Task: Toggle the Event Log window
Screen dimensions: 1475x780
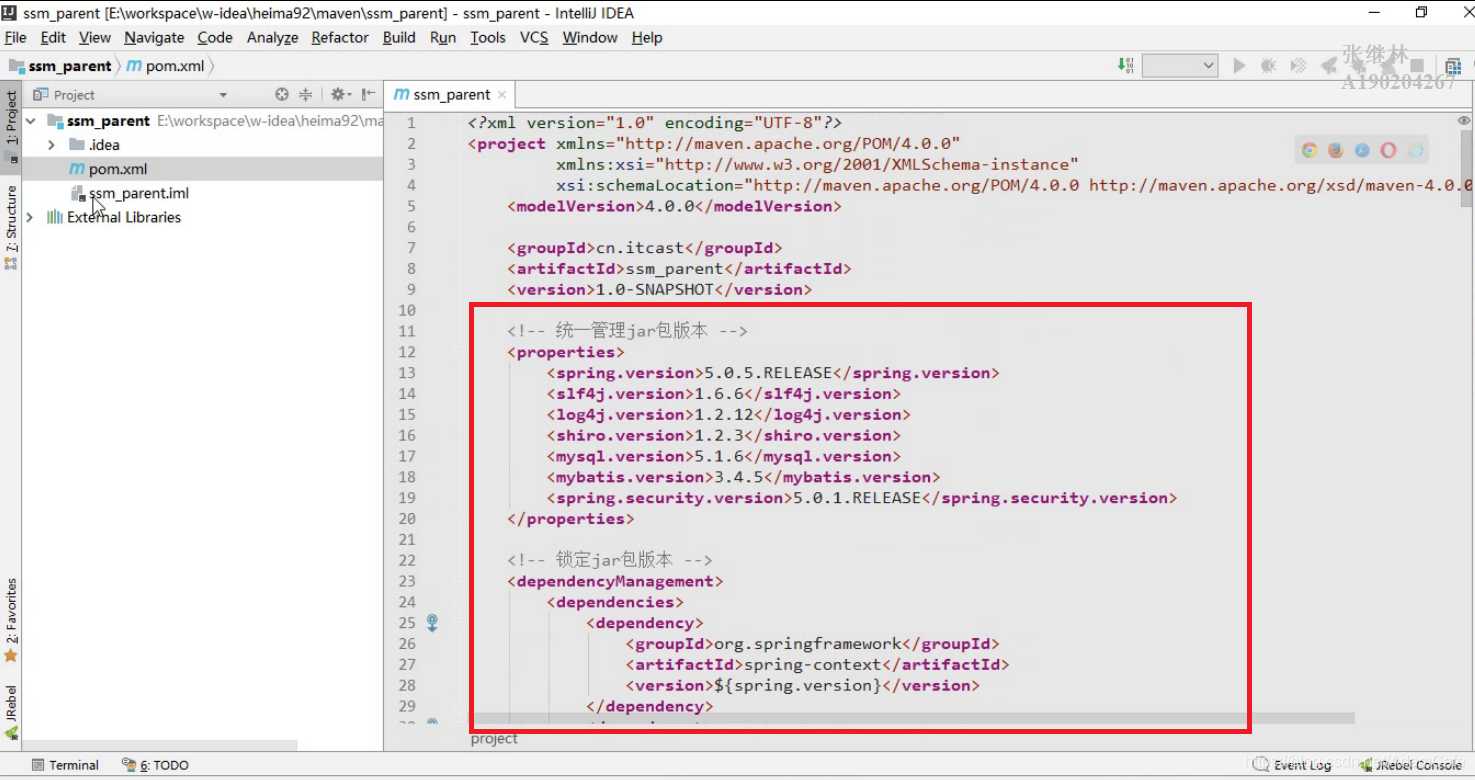Action: pos(1292,765)
